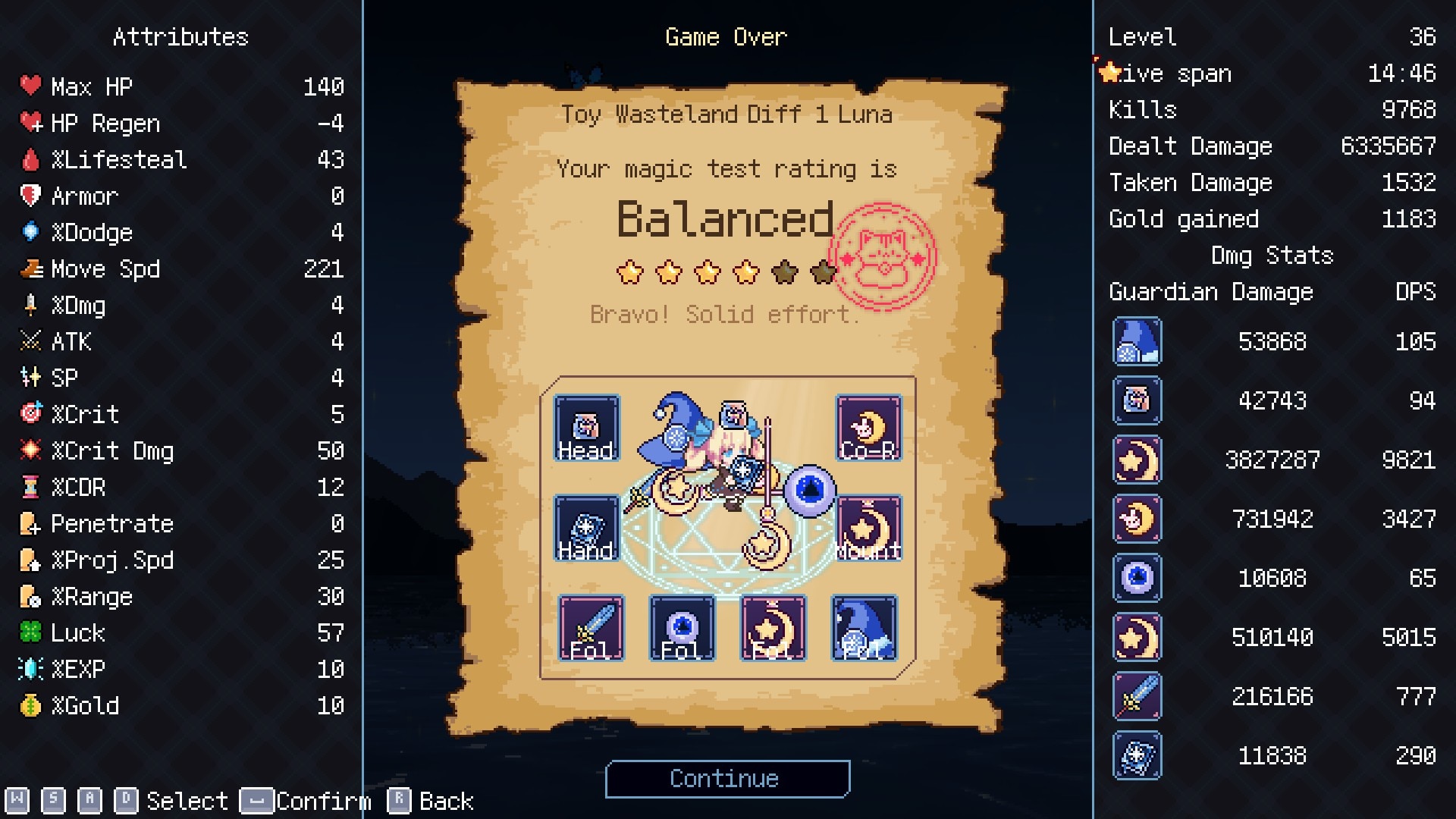Click the sword follower slot
Screen dimensions: 1456x819
591,628
